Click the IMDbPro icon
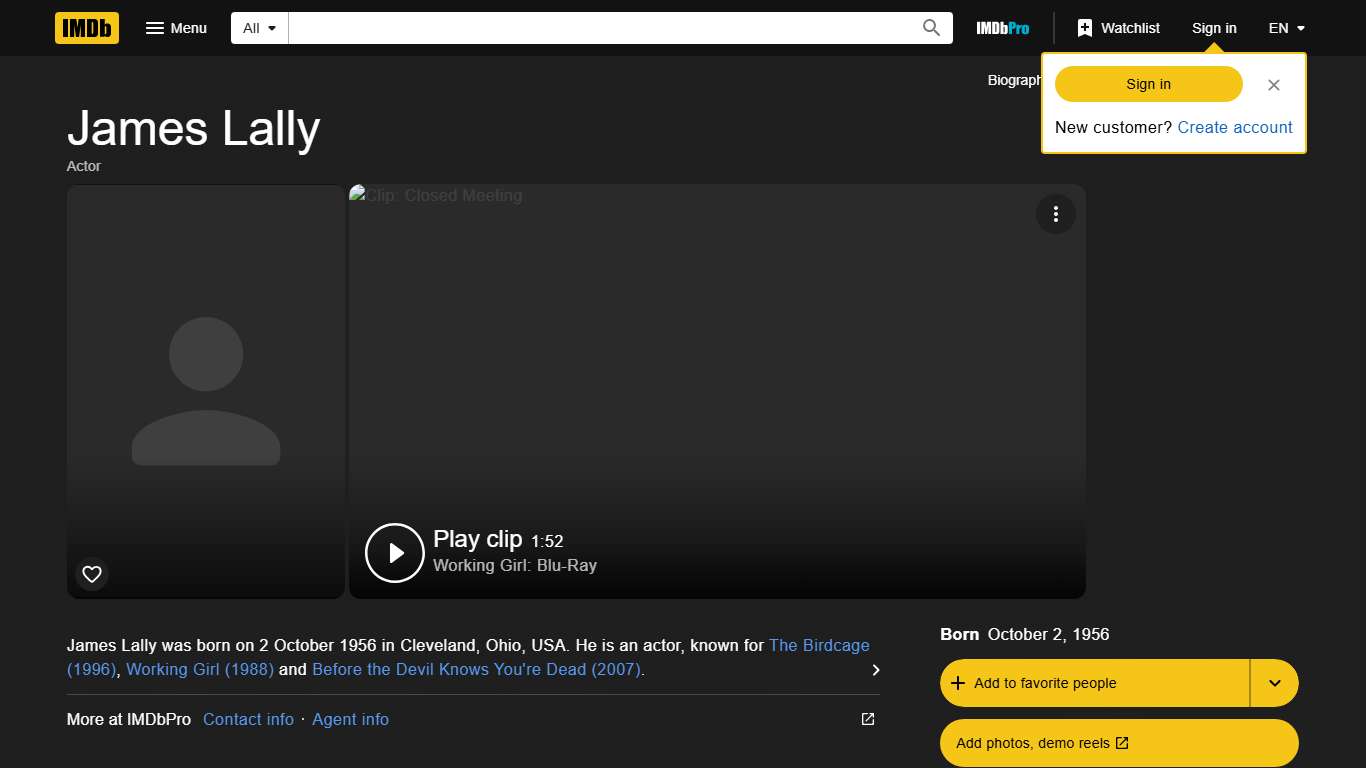 coord(1002,28)
